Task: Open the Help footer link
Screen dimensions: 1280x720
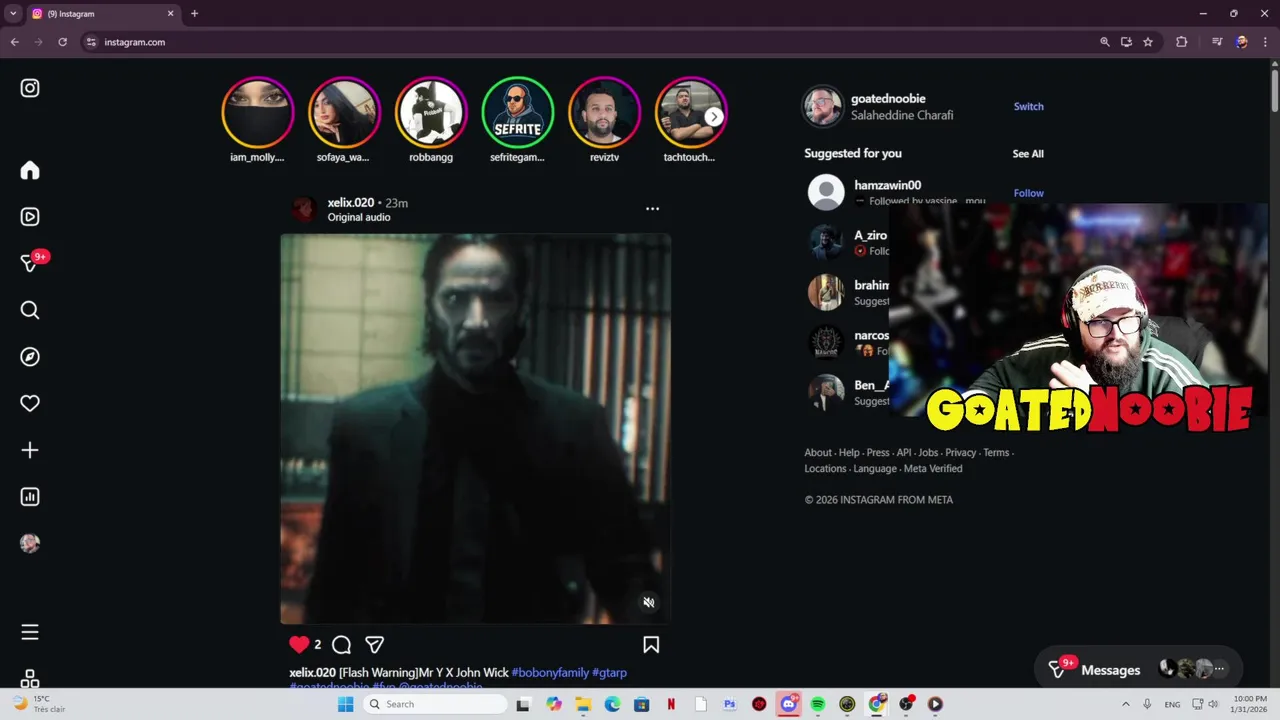Action: click(849, 452)
